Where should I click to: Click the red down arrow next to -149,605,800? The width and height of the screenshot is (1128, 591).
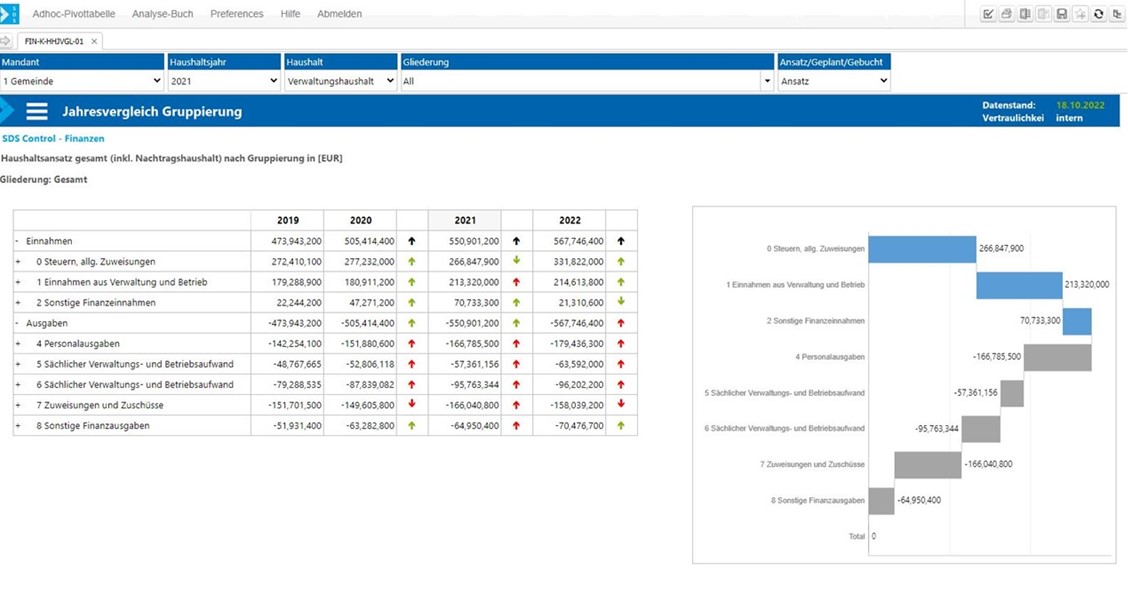pos(411,404)
